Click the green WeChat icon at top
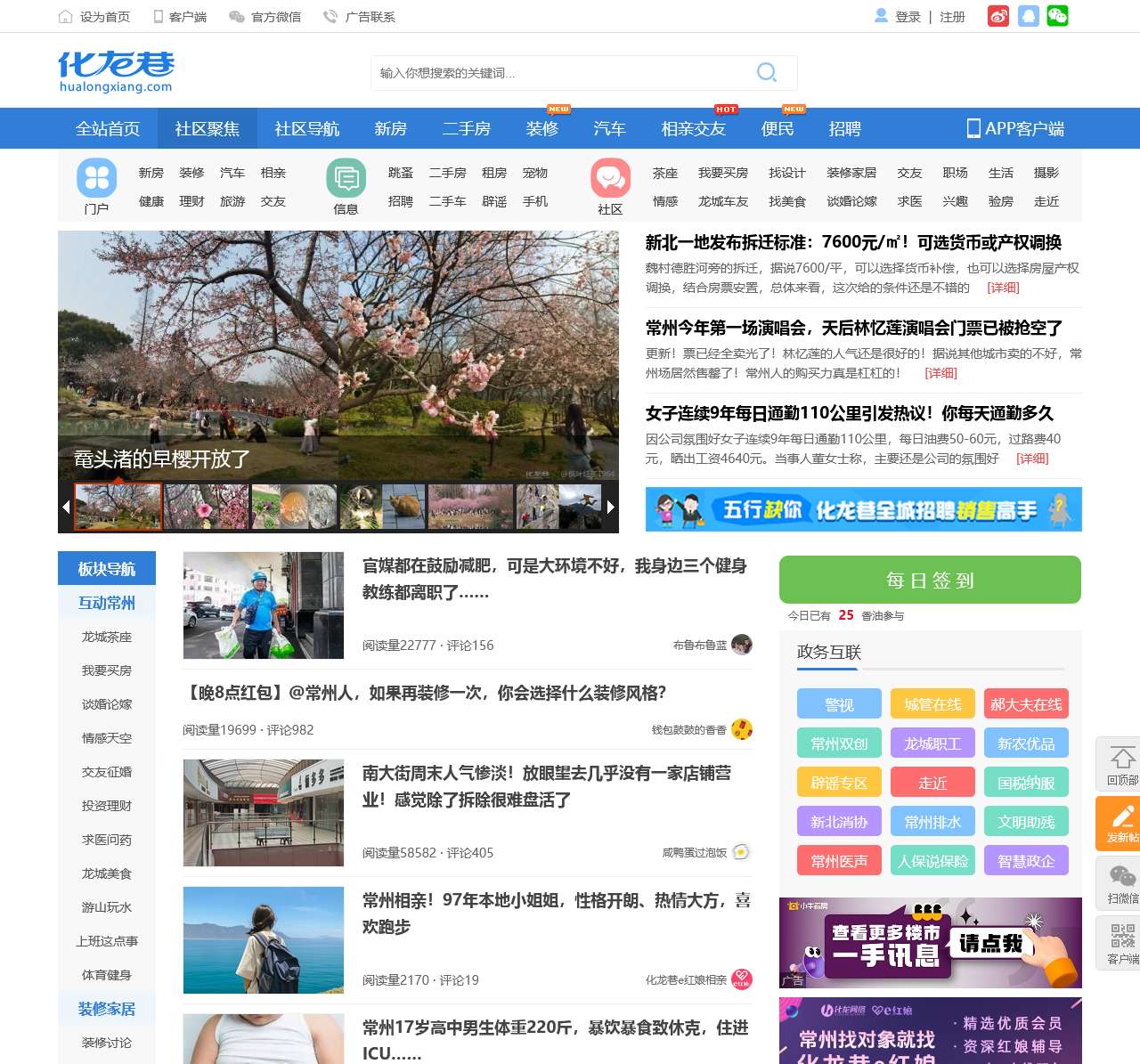The height and width of the screenshot is (1064, 1140). point(1057,16)
